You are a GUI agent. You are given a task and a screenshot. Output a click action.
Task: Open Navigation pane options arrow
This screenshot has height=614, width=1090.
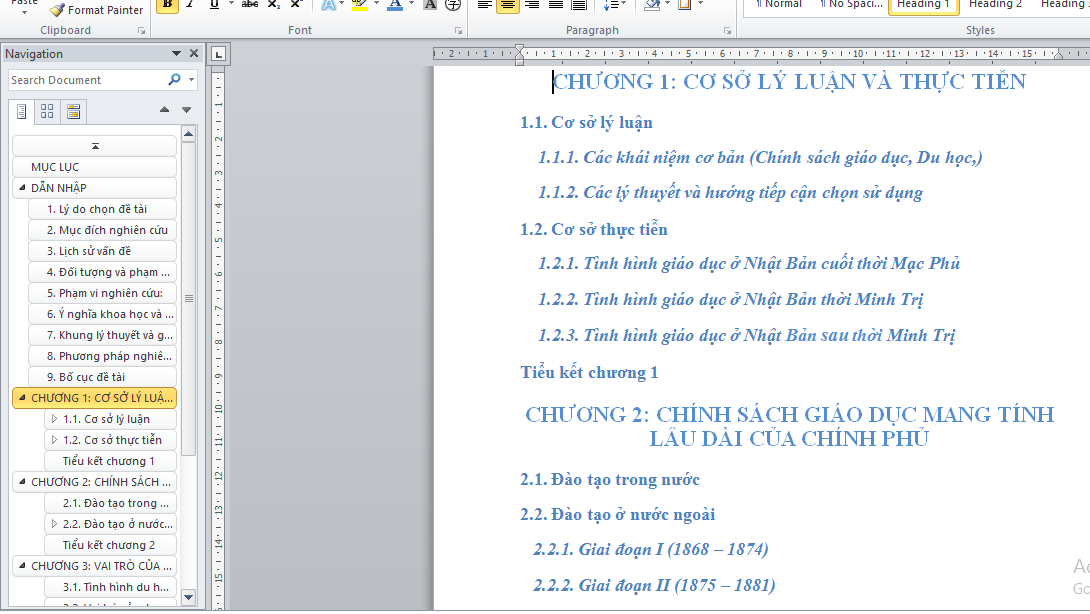(x=177, y=54)
